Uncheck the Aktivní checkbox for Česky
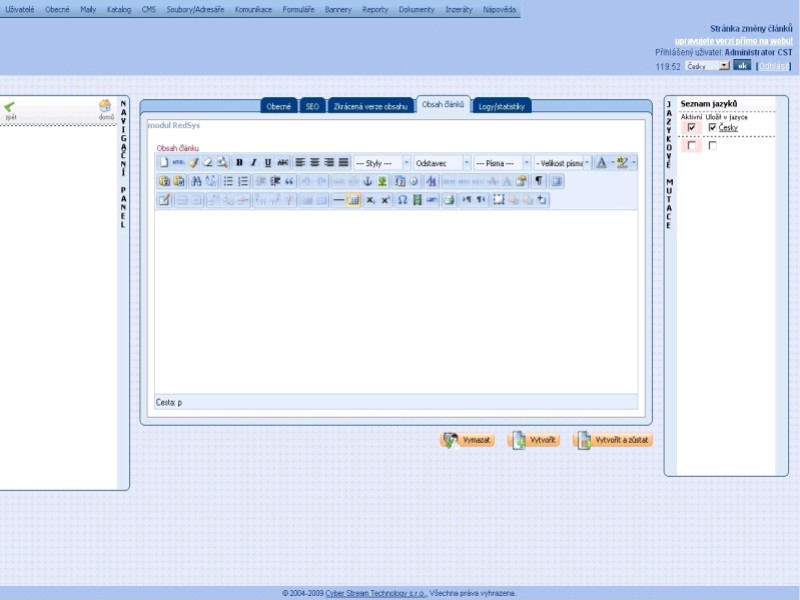 pos(691,127)
